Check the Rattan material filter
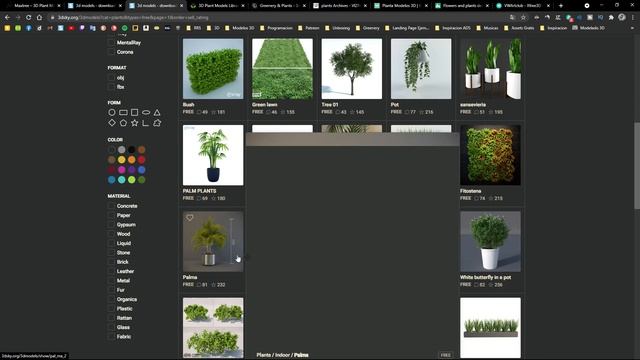This screenshot has height=360, width=640. pyautogui.click(x=111, y=318)
